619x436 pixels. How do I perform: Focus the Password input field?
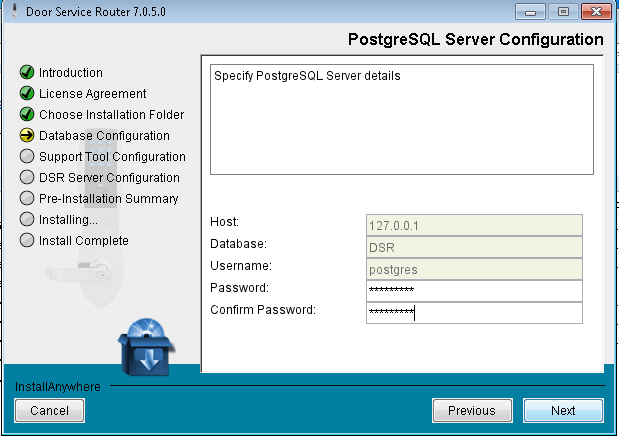pyautogui.click(x=474, y=291)
